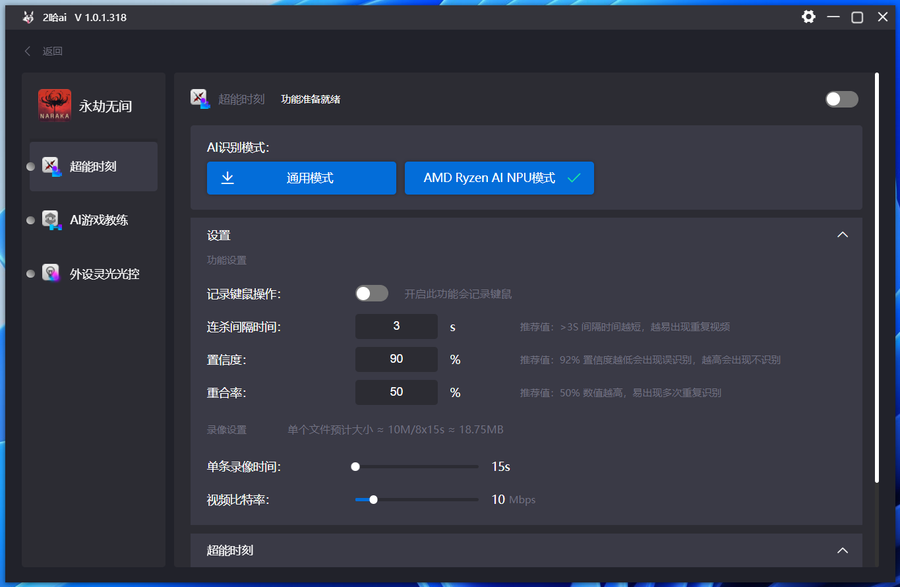900x587 pixels.
Task: Click the 永劫无间 game title
Action: point(106,106)
